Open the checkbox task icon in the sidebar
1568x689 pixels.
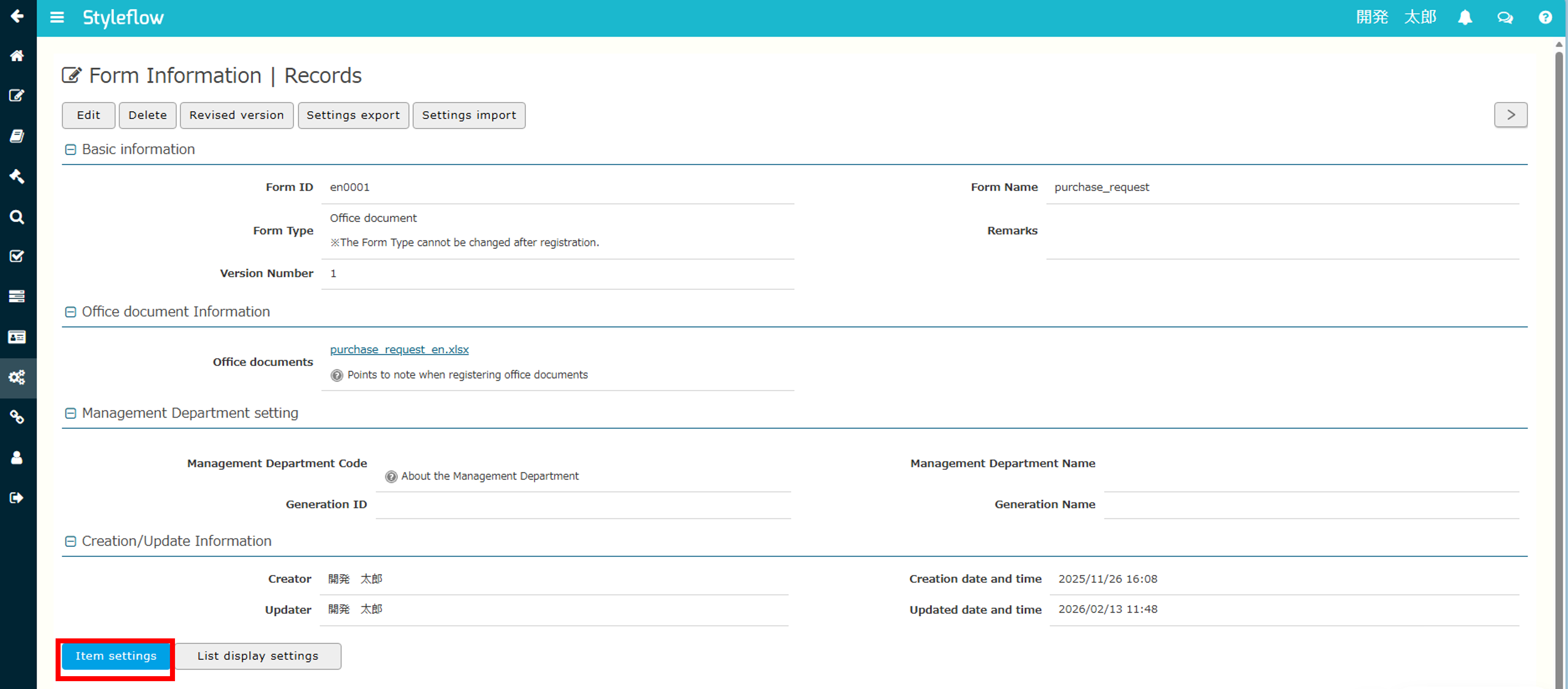pyautogui.click(x=17, y=256)
